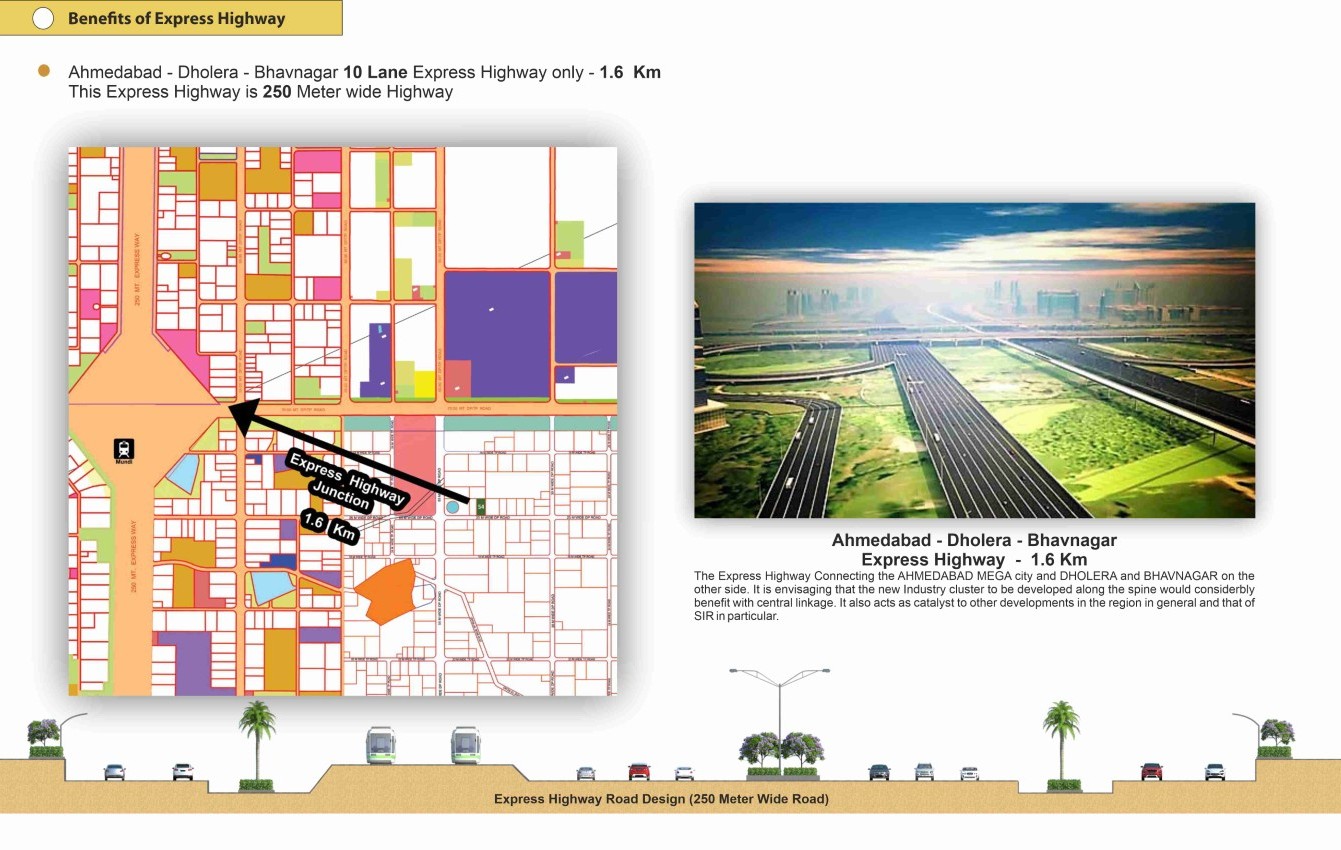Open the expressway aerial rendering image

974,360
